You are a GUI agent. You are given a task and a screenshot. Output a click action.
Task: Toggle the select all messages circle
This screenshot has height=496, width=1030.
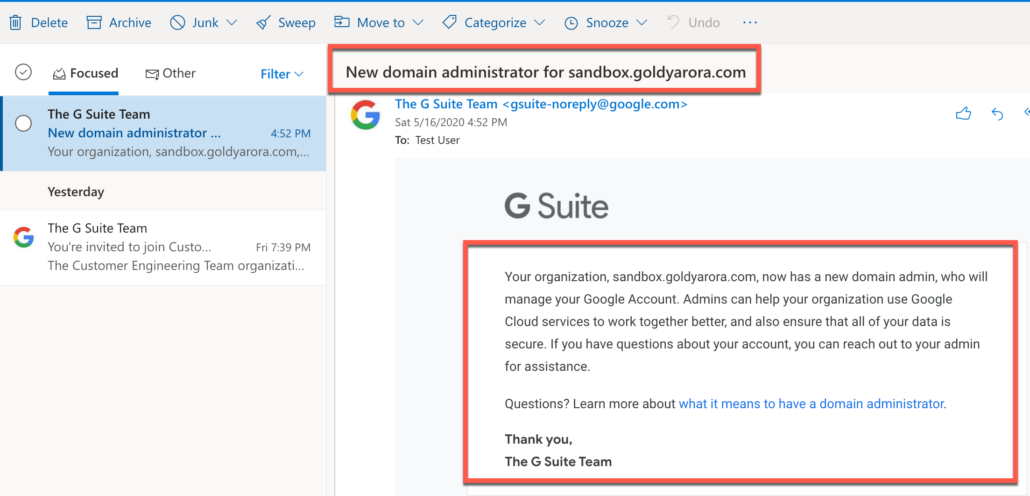23,72
